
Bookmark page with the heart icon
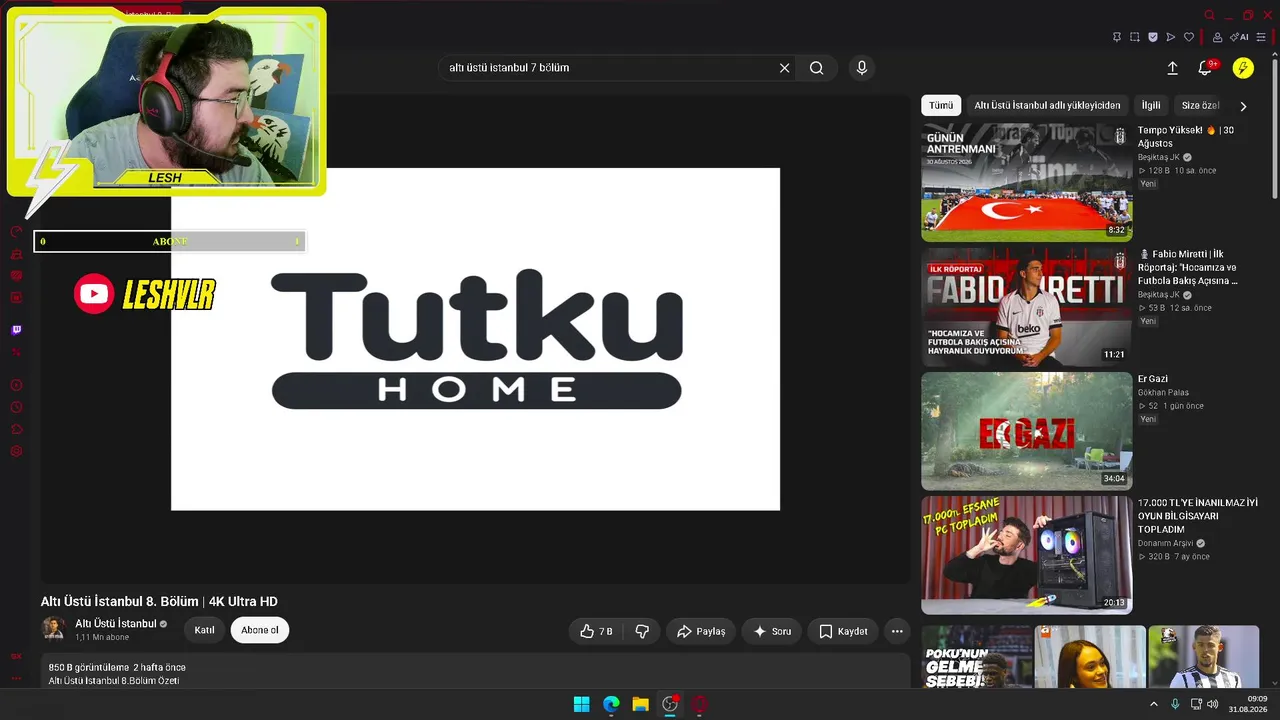(1189, 37)
